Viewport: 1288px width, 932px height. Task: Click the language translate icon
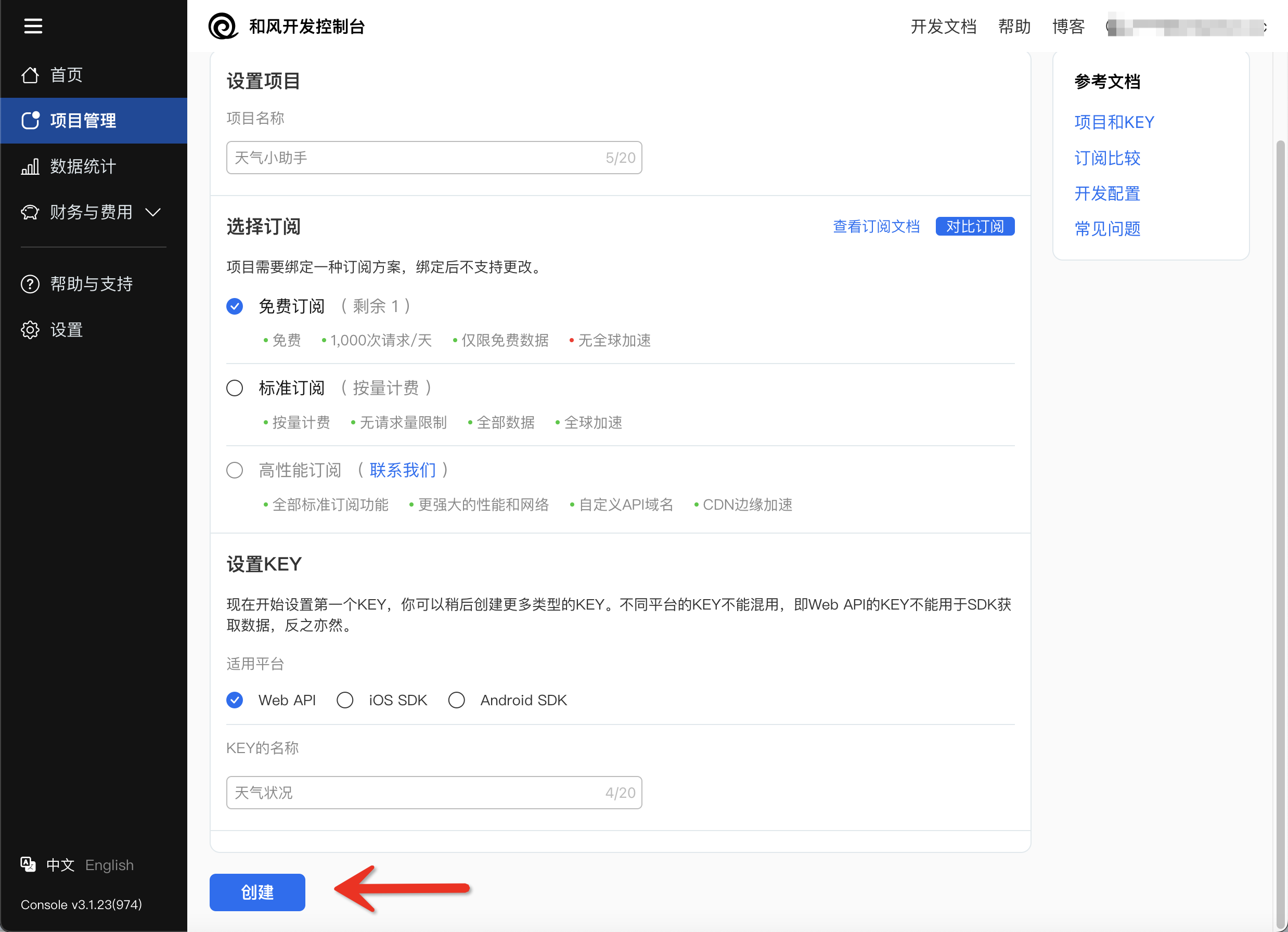pos(29,864)
